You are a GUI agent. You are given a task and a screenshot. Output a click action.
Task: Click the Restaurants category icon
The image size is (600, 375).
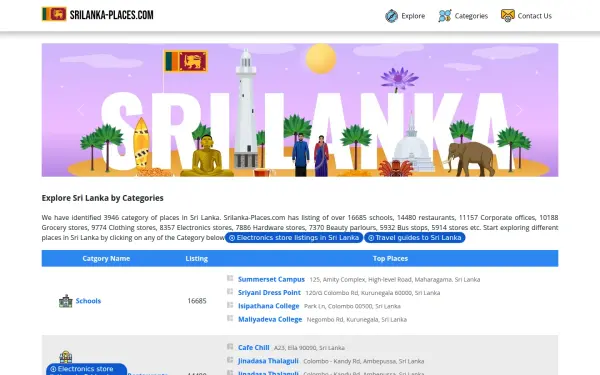66,357
